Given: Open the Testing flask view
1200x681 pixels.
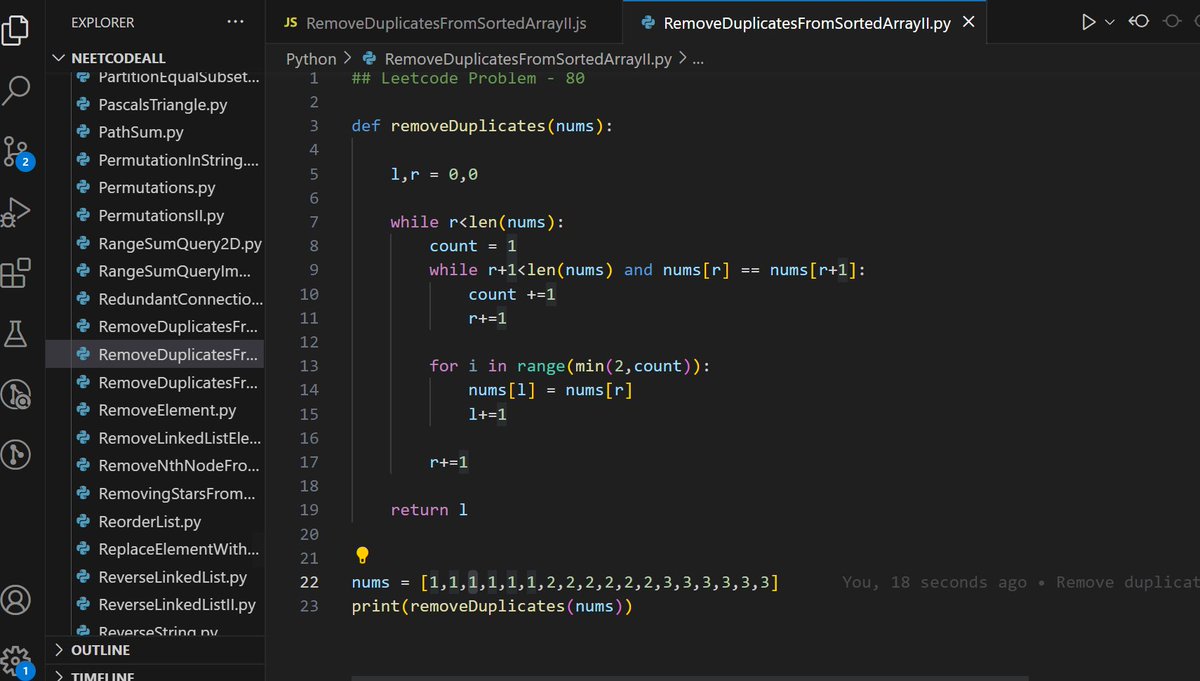Looking at the screenshot, I should (x=16, y=334).
